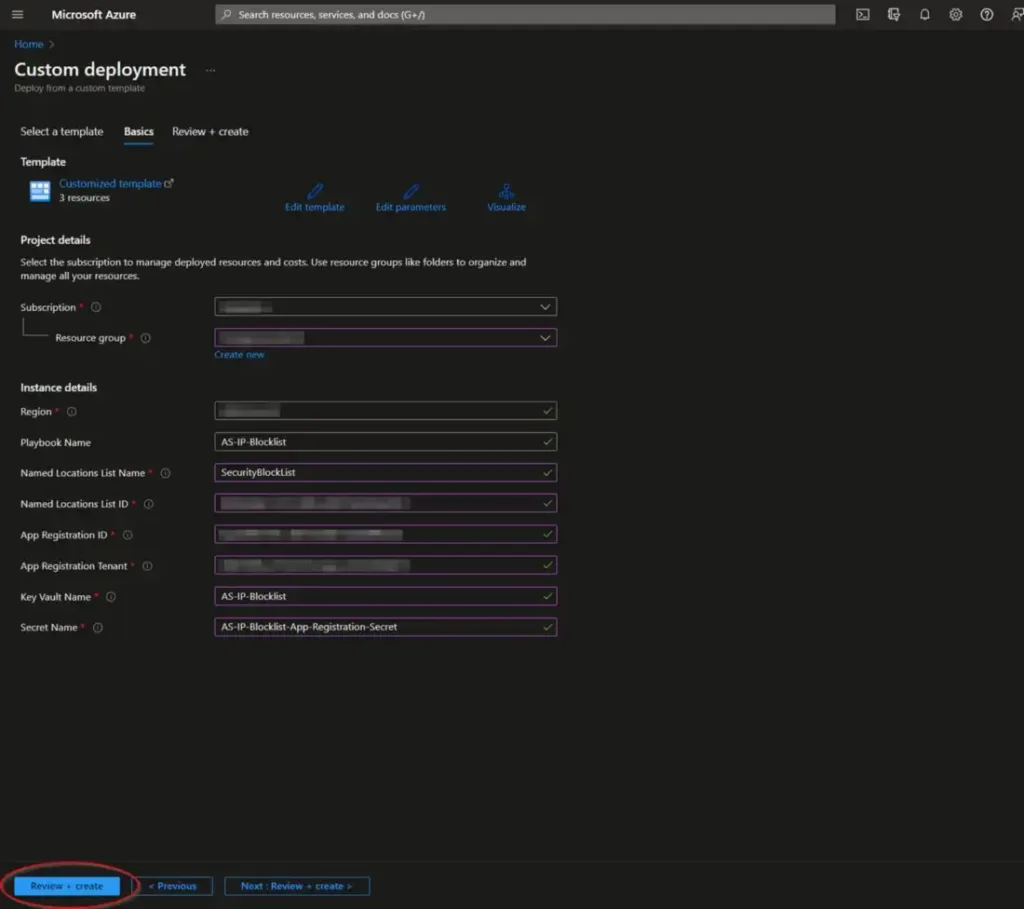The image size is (1024, 909).
Task: Click the blue Review + create button
Action: click(x=67, y=886)
